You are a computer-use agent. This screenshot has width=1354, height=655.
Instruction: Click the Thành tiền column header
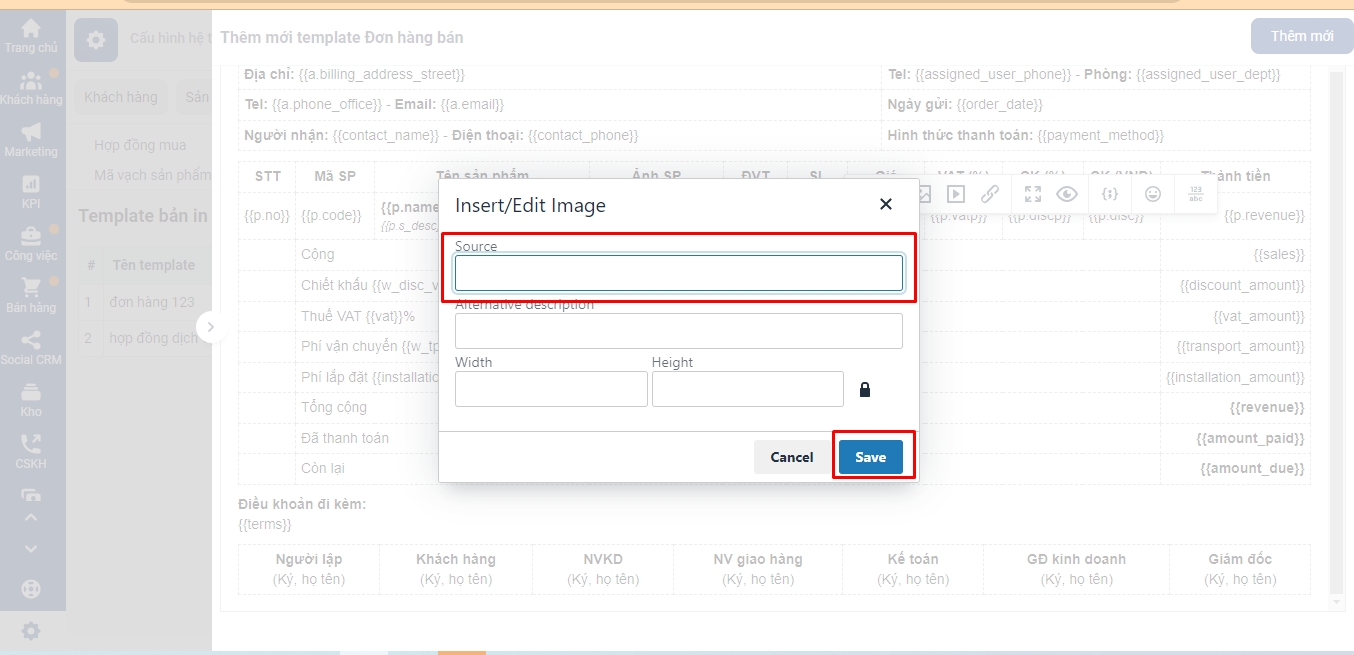1235,176
